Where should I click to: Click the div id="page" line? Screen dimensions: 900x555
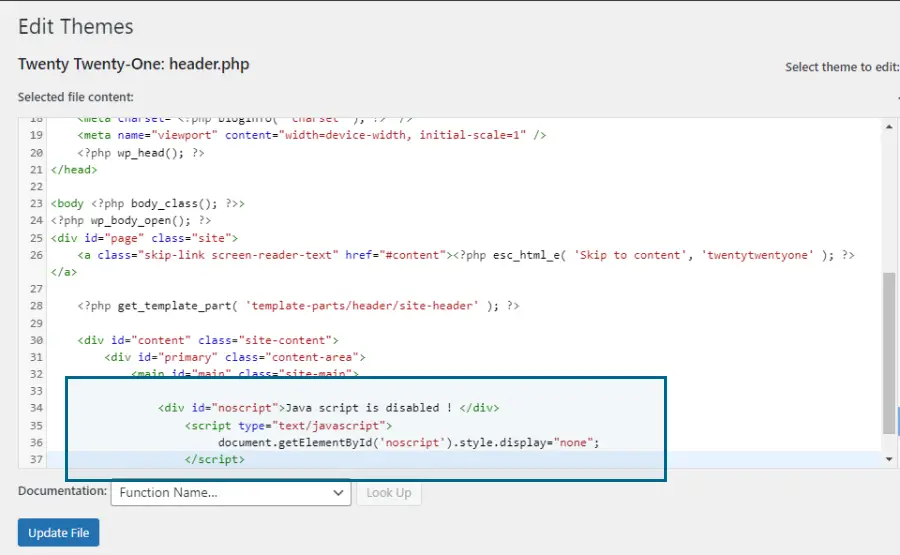[144, 238]
